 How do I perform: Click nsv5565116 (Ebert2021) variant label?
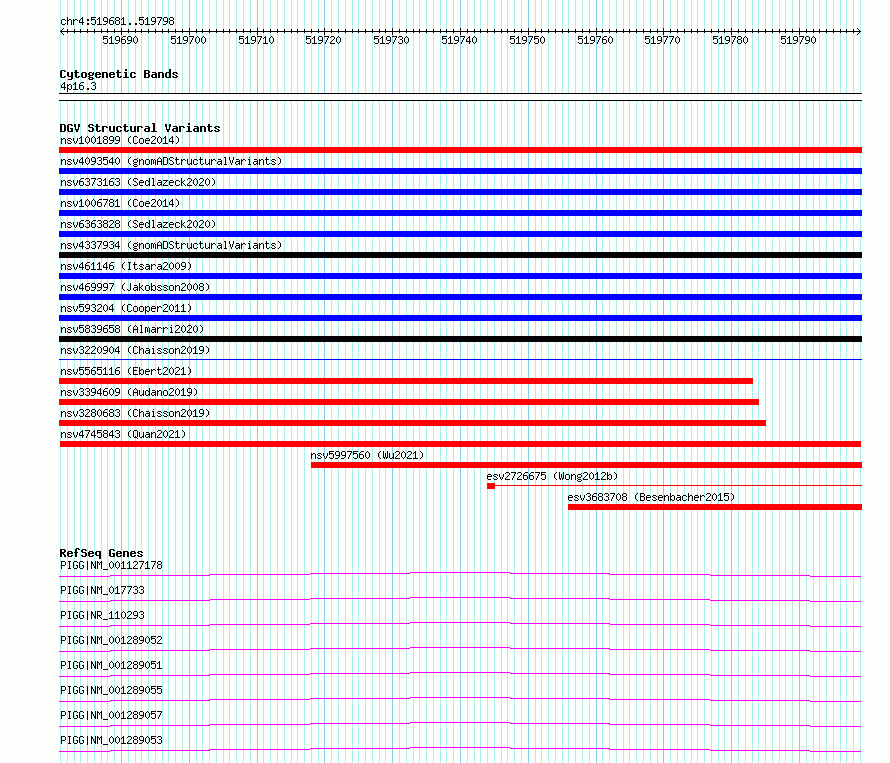(126, 371)
